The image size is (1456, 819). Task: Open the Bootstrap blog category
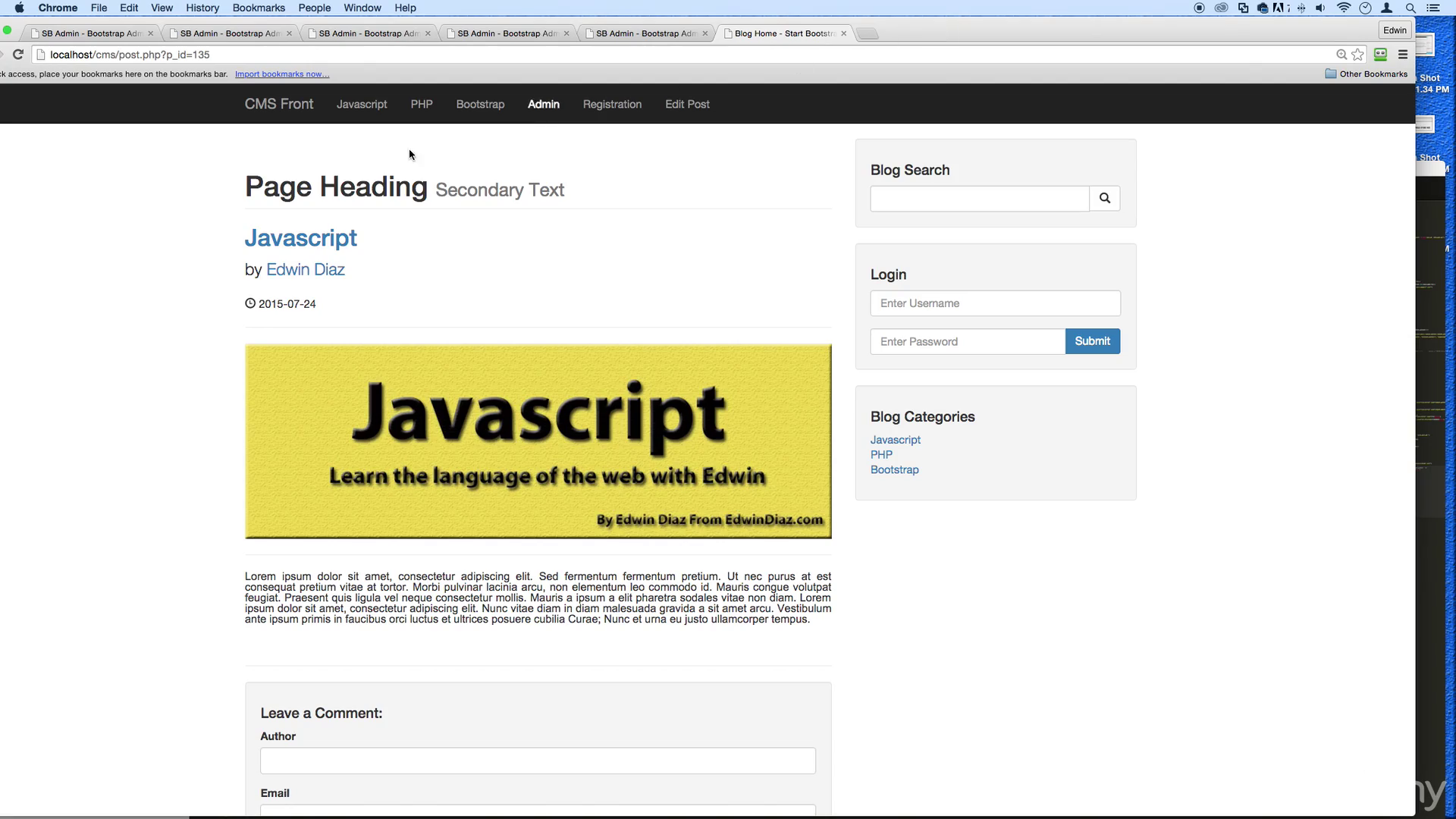click(894, 469)
